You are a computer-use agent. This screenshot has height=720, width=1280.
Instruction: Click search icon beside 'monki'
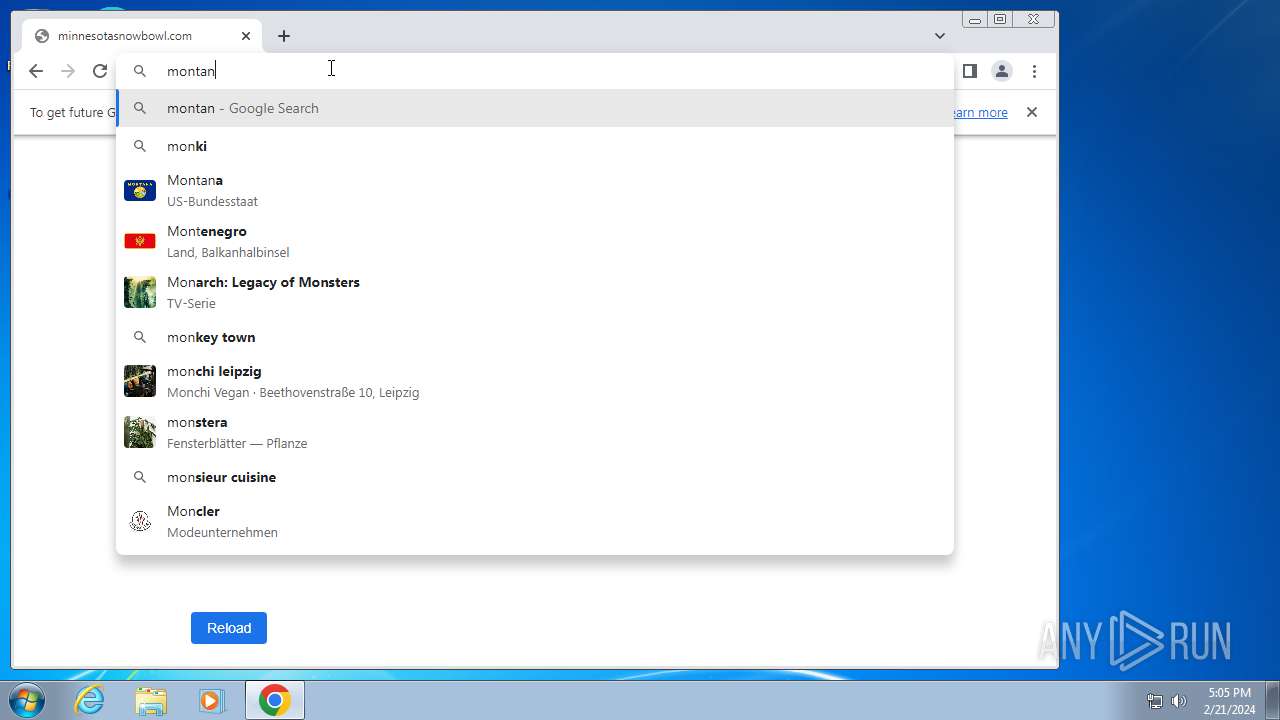[140, 146]
